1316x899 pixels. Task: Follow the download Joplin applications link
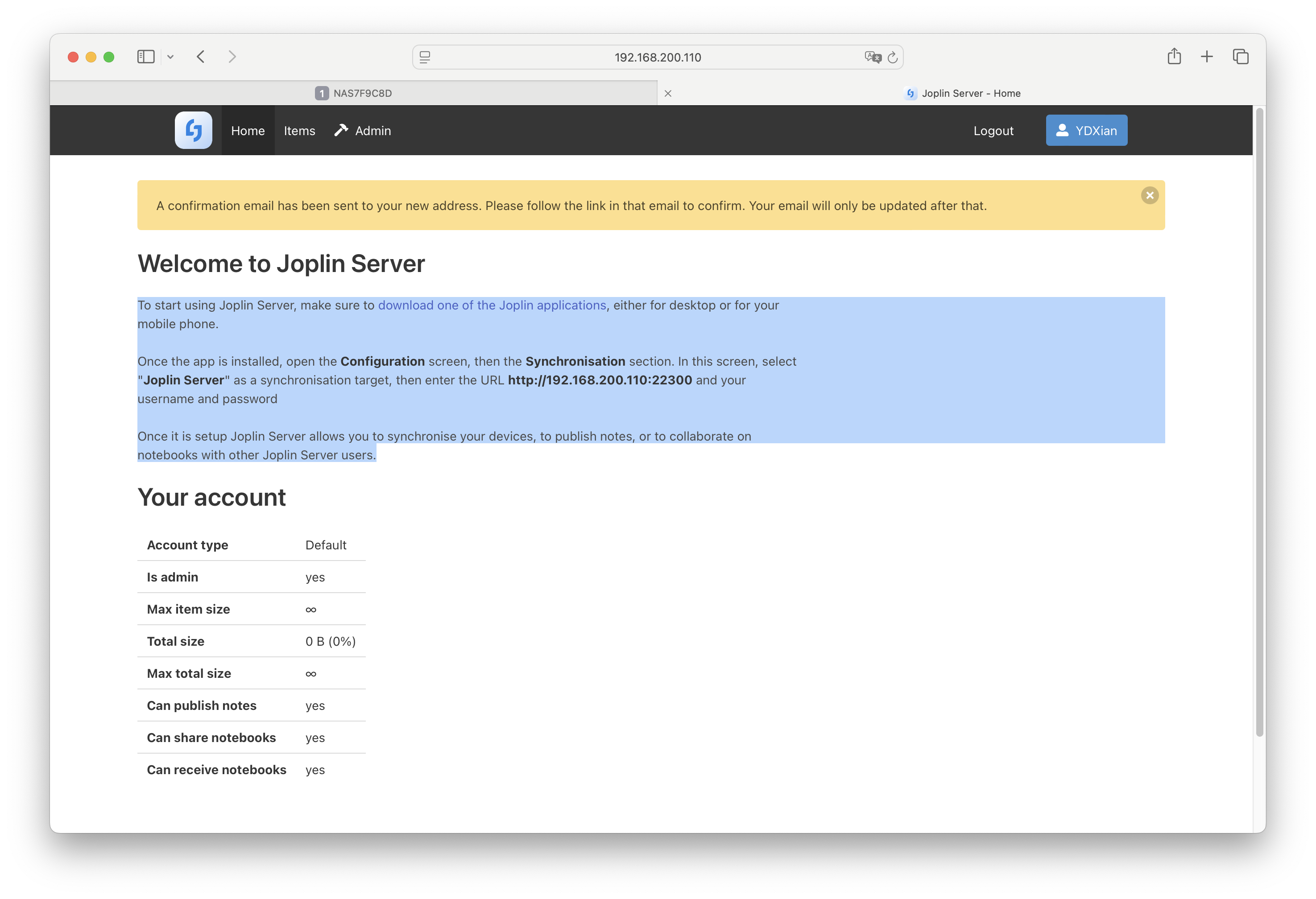(492, 305)
